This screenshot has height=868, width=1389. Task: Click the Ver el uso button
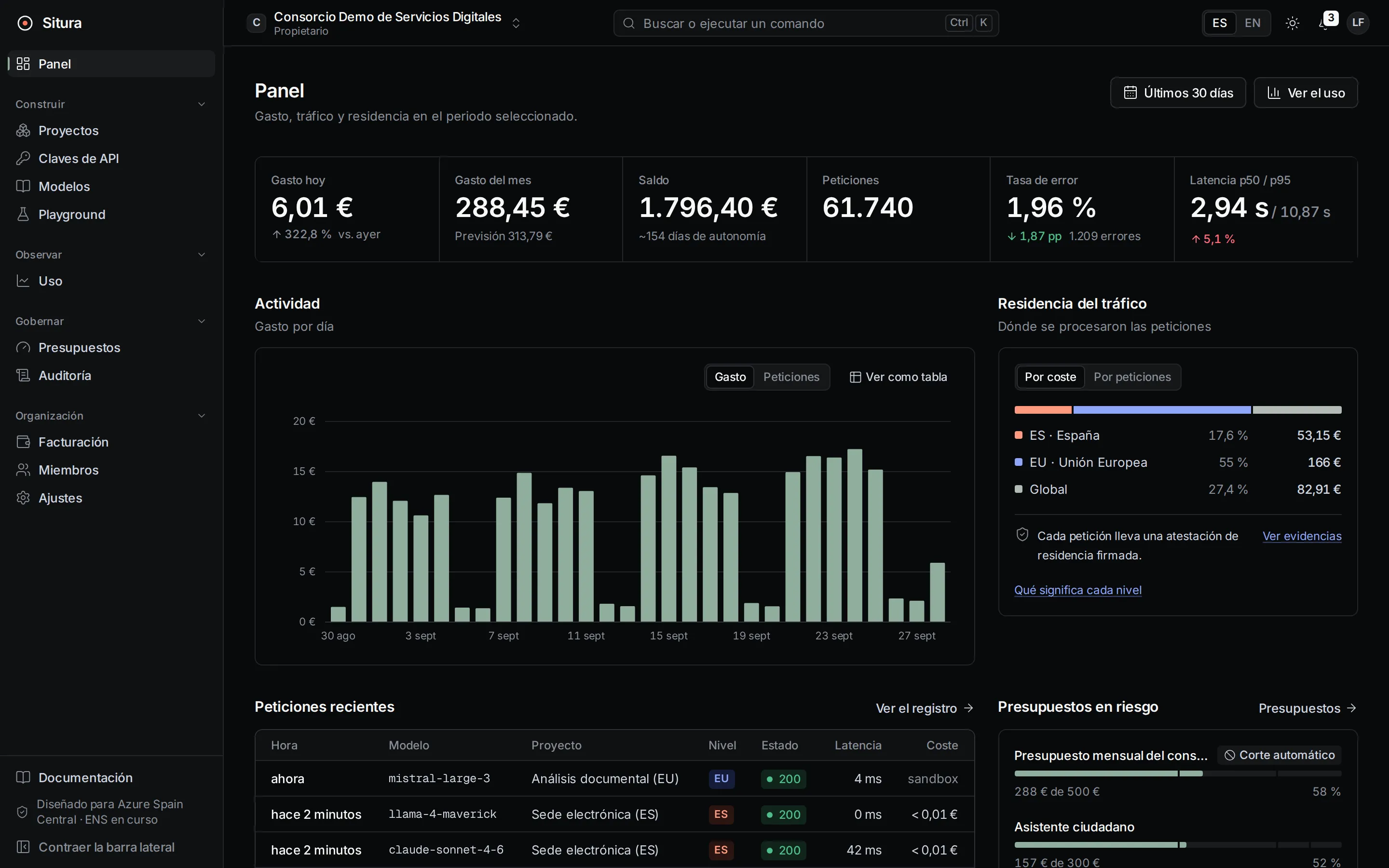click(1306, 93)
